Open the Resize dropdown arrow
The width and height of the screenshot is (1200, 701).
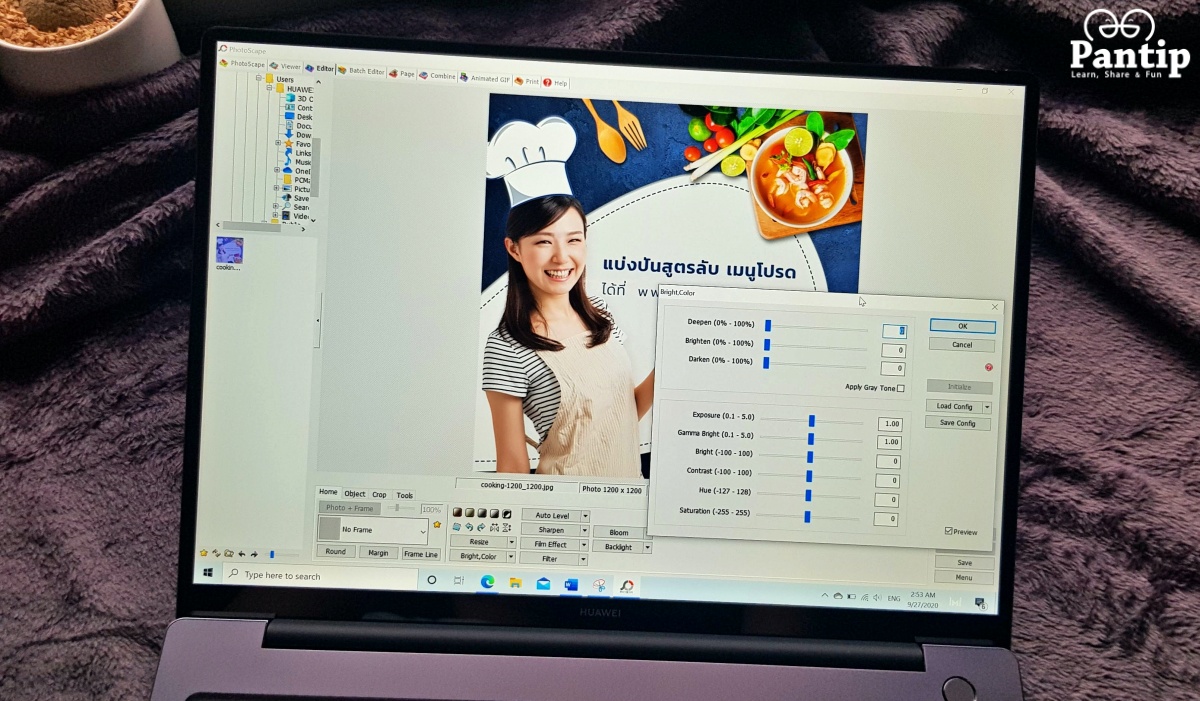(512, 542)
